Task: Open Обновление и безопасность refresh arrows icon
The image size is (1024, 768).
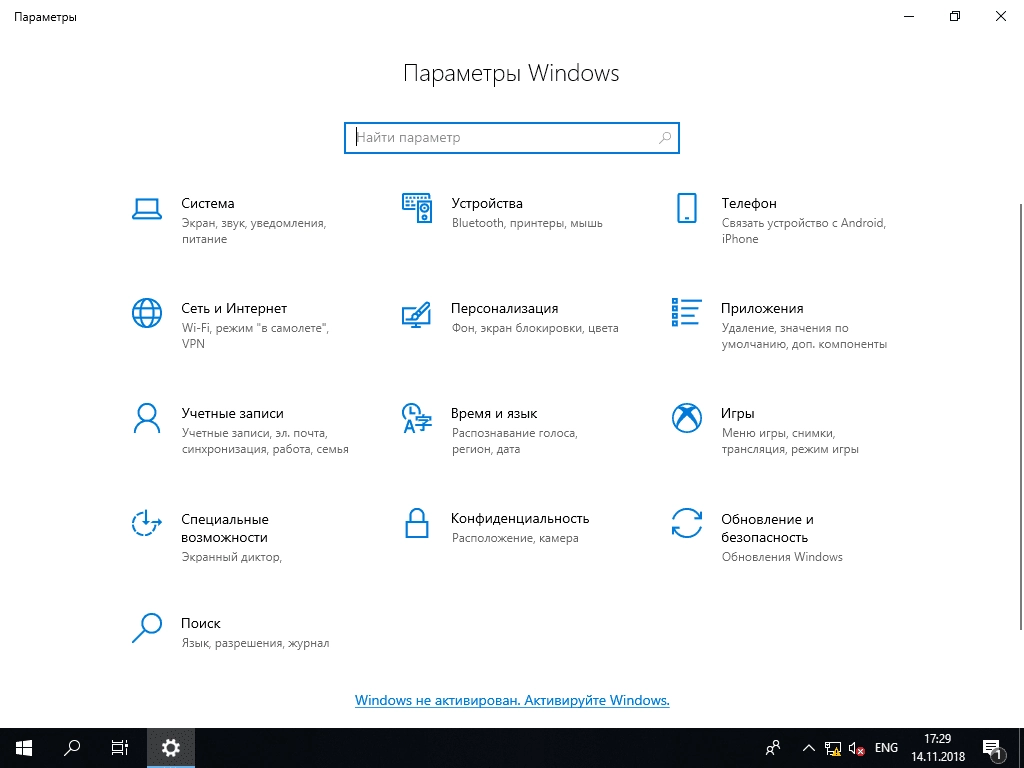Action: [686, 523]
